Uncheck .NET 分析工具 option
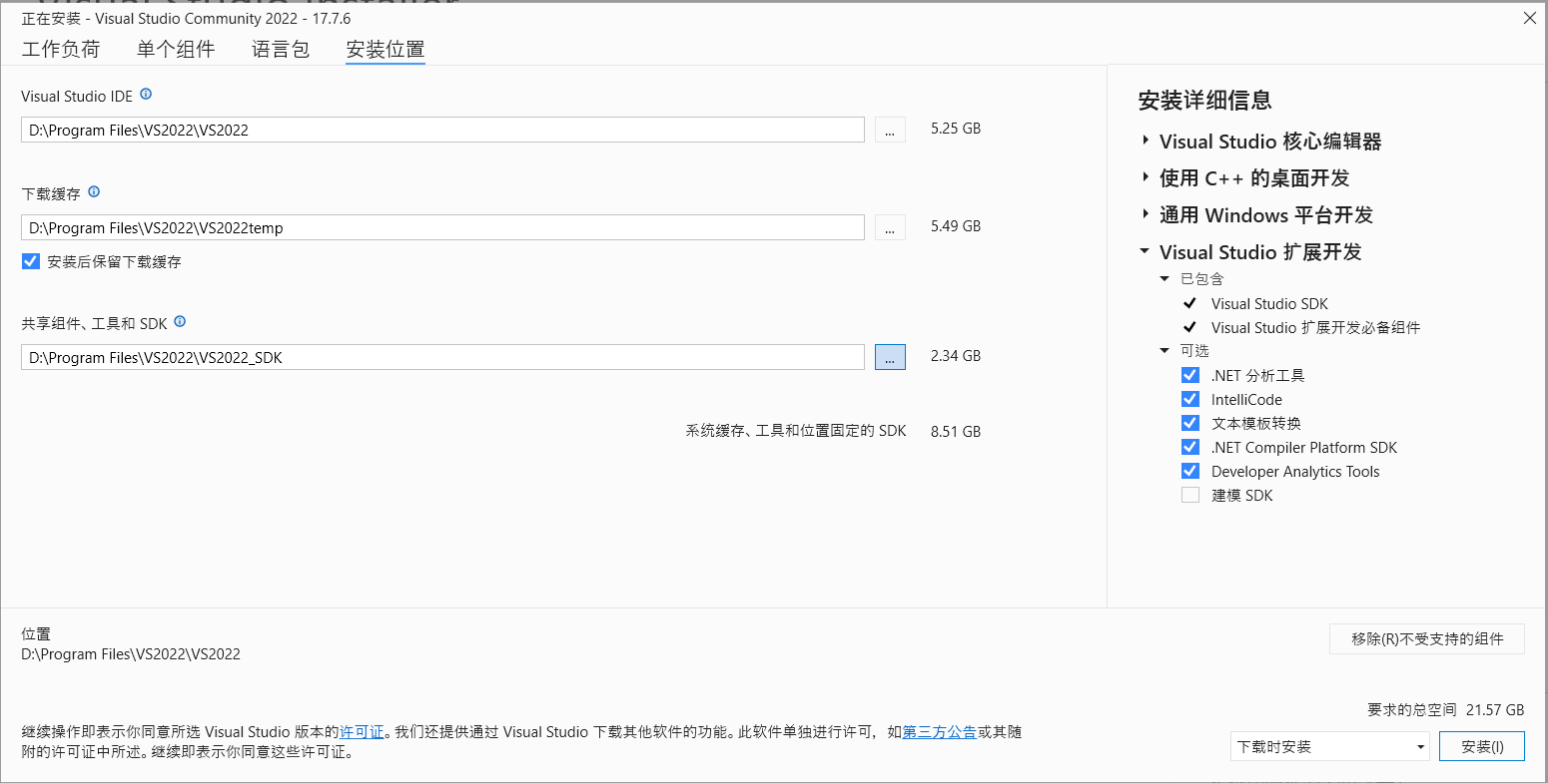Screen dimensions: 1548x783 point(1190,376)
